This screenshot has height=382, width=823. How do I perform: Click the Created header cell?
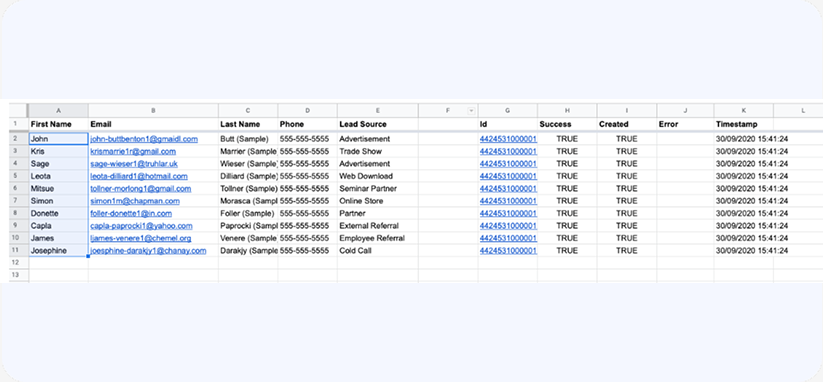[627, 124]
